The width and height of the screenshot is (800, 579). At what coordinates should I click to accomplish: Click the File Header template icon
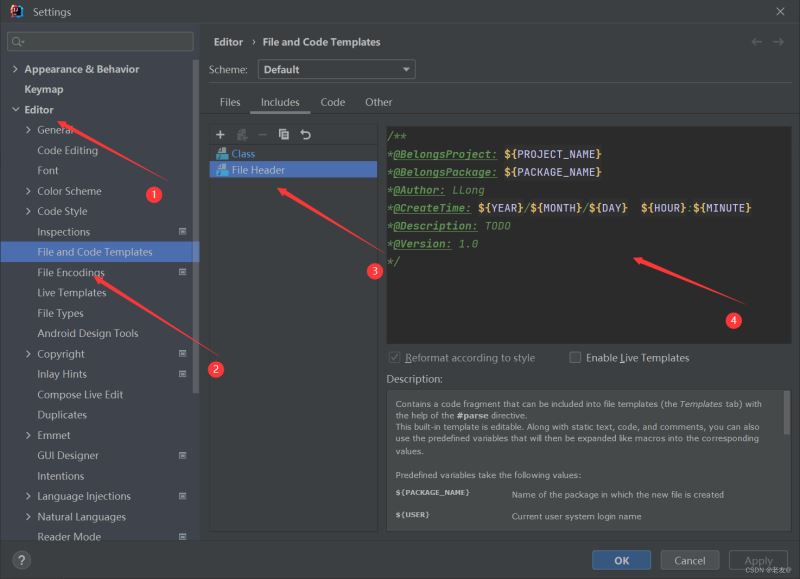(222, 170)
